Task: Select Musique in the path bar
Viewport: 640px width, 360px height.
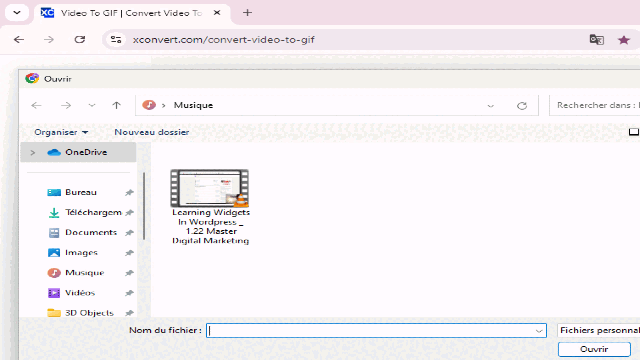Action: 193,105
